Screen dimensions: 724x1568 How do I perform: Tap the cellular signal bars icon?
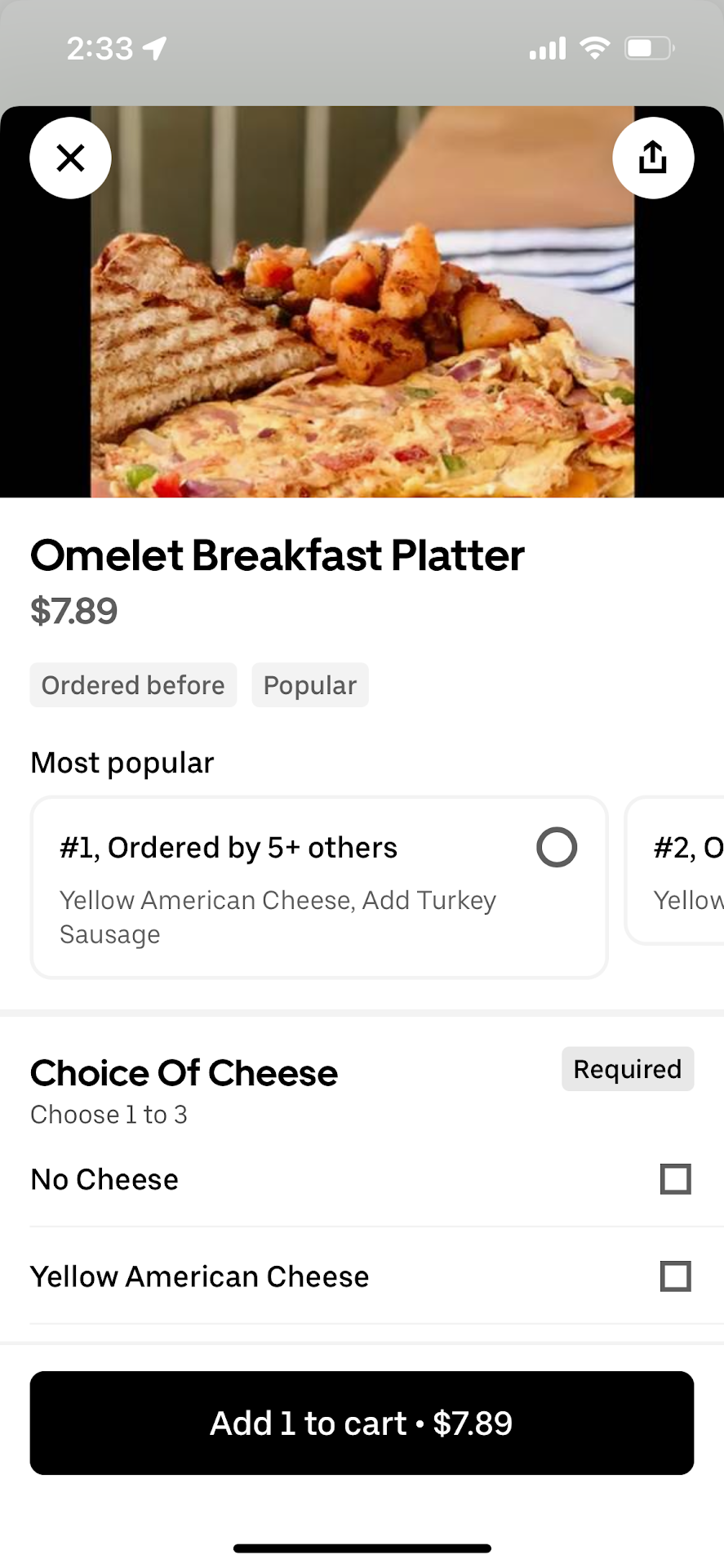click(x=548, y=49)
